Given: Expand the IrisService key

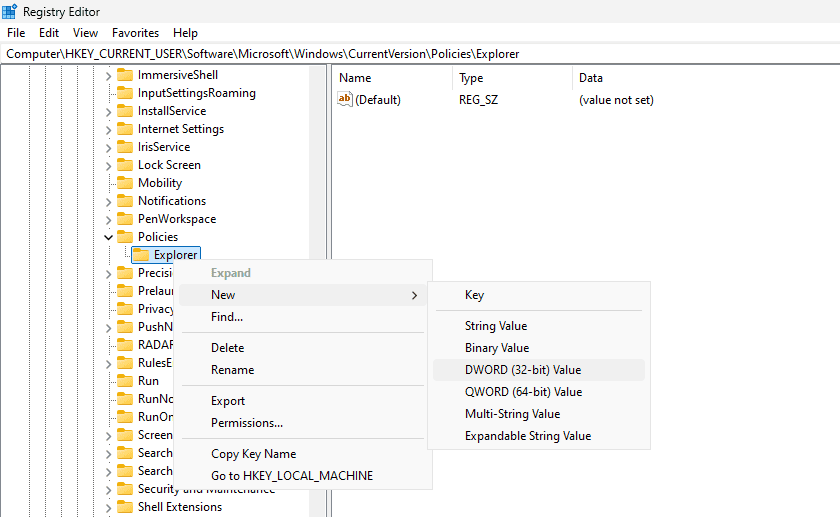Looking at the screenshot, I should [108, 147].
